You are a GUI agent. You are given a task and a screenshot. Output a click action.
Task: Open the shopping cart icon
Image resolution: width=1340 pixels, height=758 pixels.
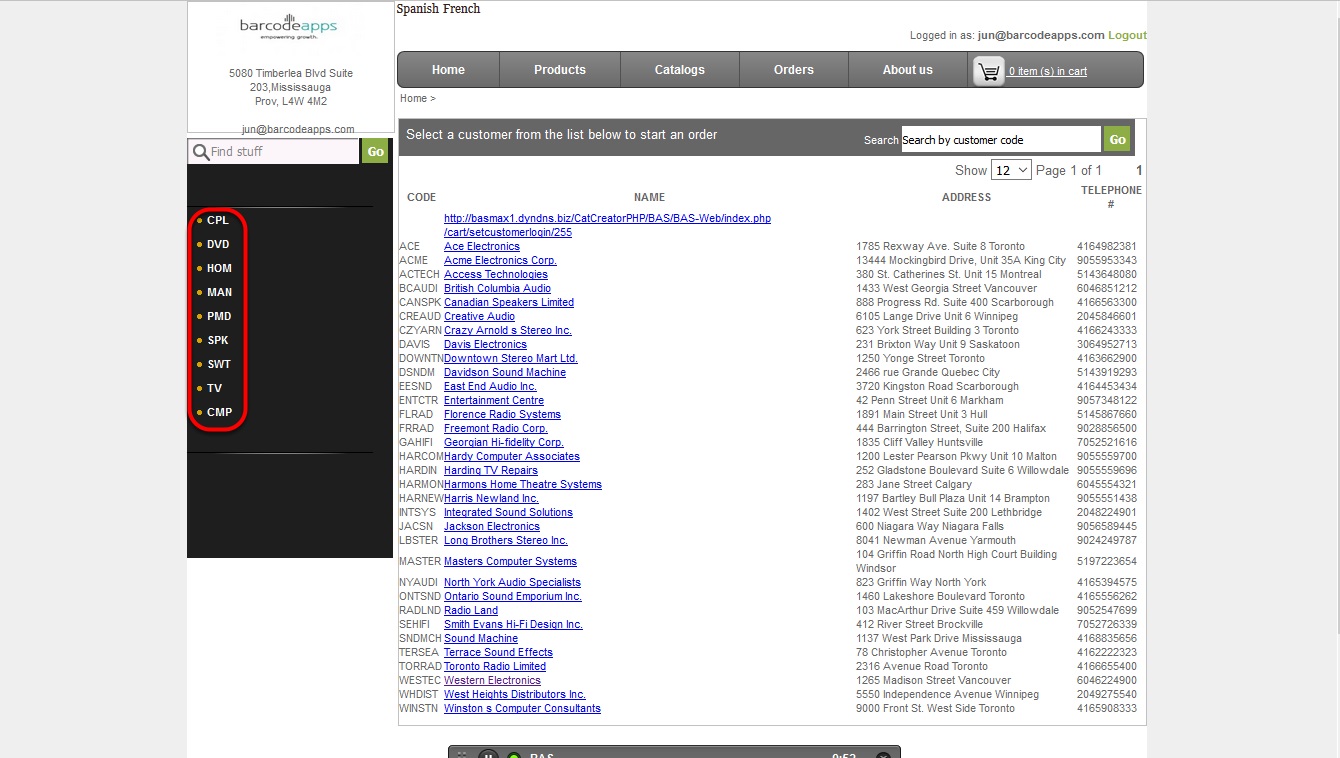(x=989, y=71)
